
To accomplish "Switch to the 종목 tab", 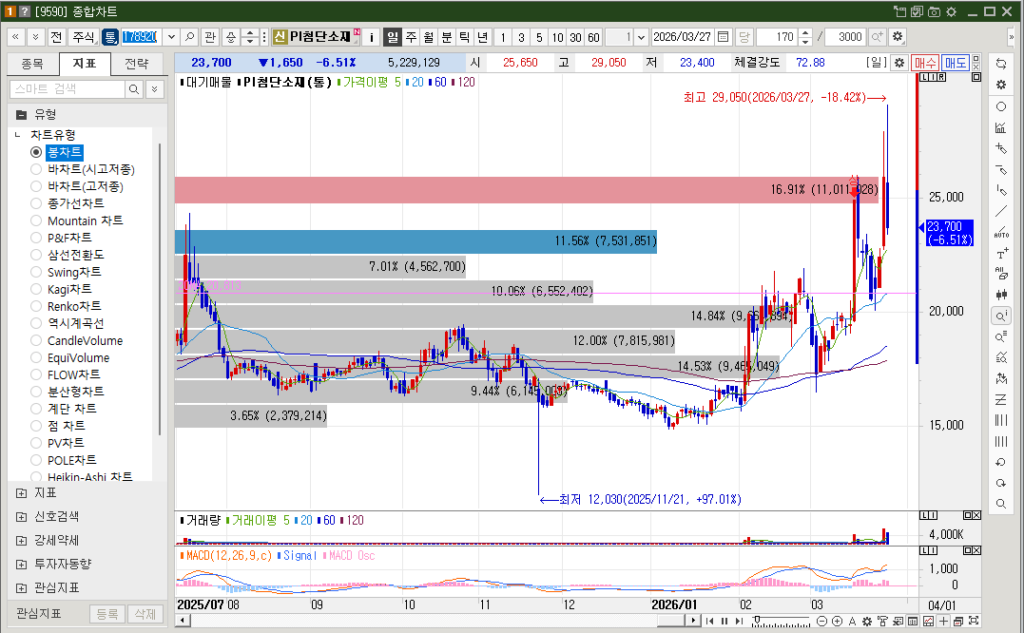I will coord(32,63).
